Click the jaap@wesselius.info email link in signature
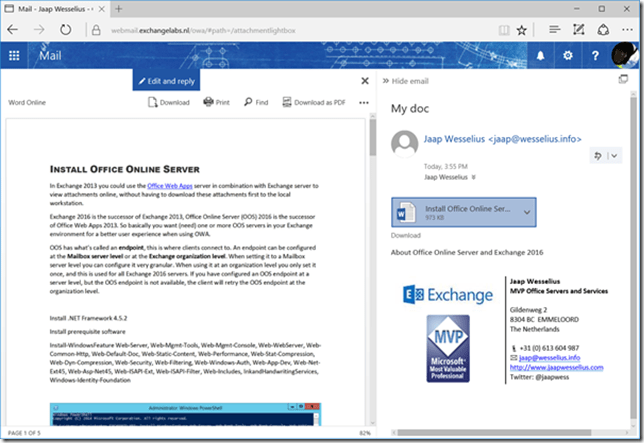 [544, 357]
